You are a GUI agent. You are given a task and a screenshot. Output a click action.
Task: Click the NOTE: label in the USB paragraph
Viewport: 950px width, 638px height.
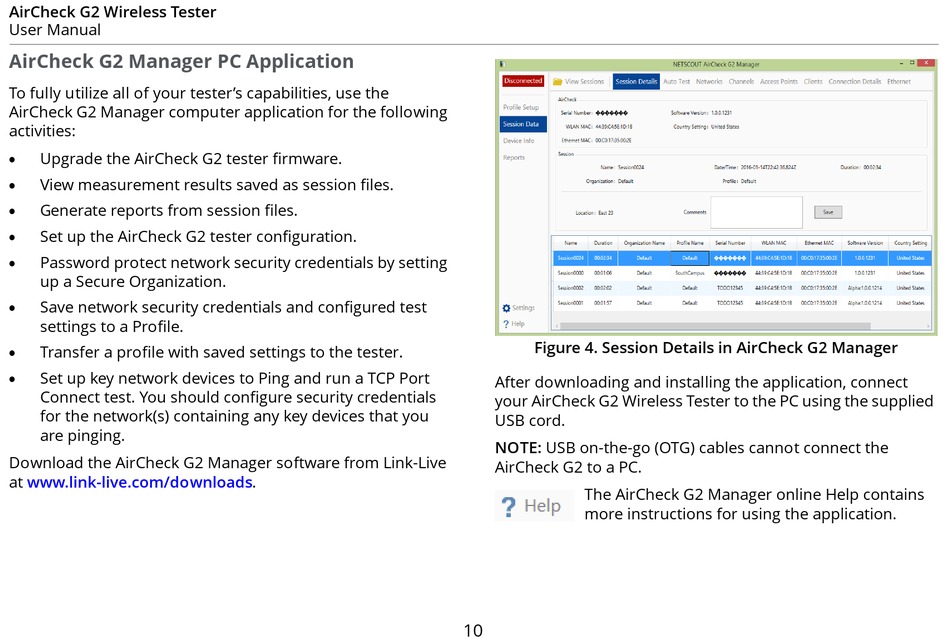518,448
